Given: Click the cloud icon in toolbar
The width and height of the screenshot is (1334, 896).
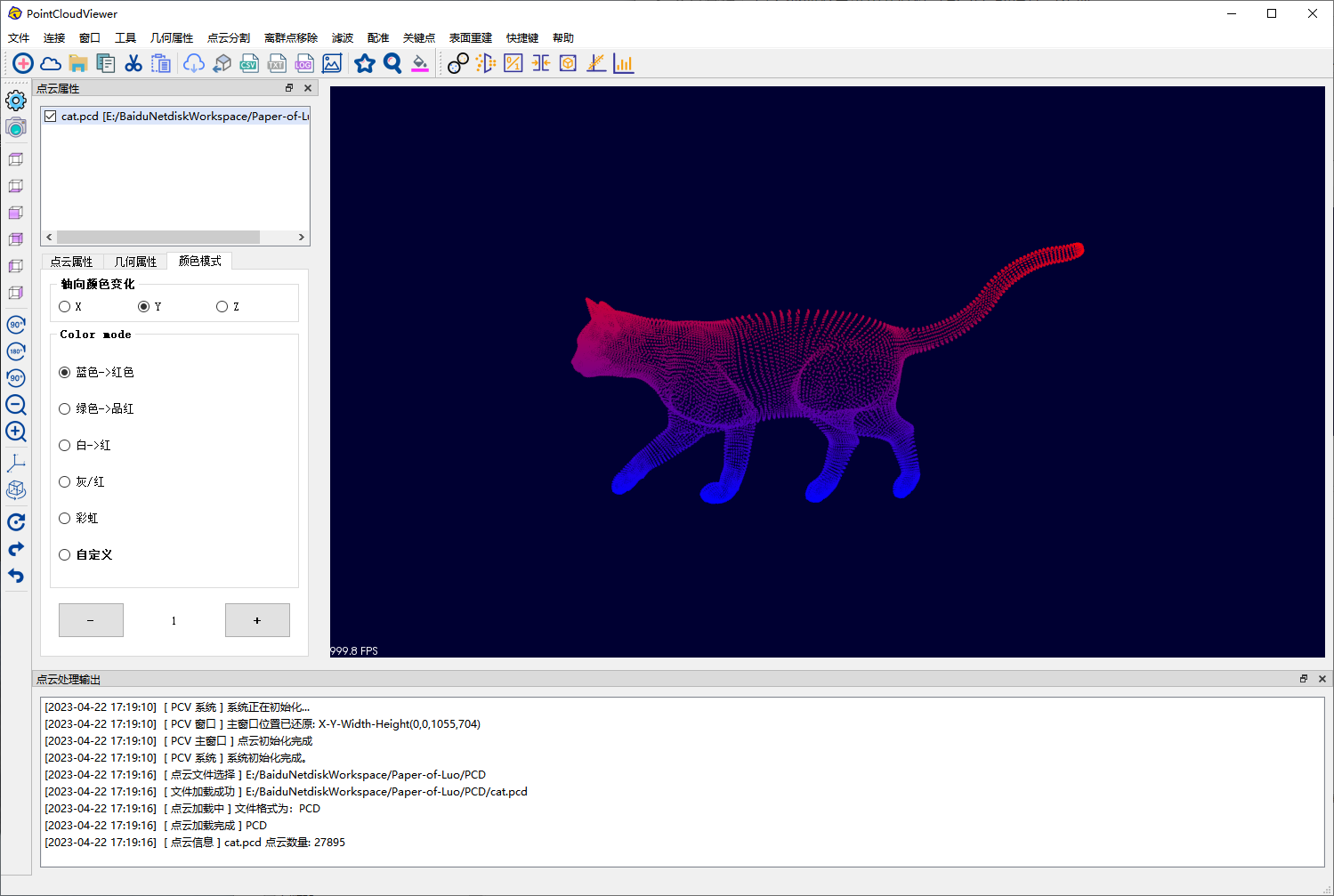Looking at the screenshot, I should (51, 63).
